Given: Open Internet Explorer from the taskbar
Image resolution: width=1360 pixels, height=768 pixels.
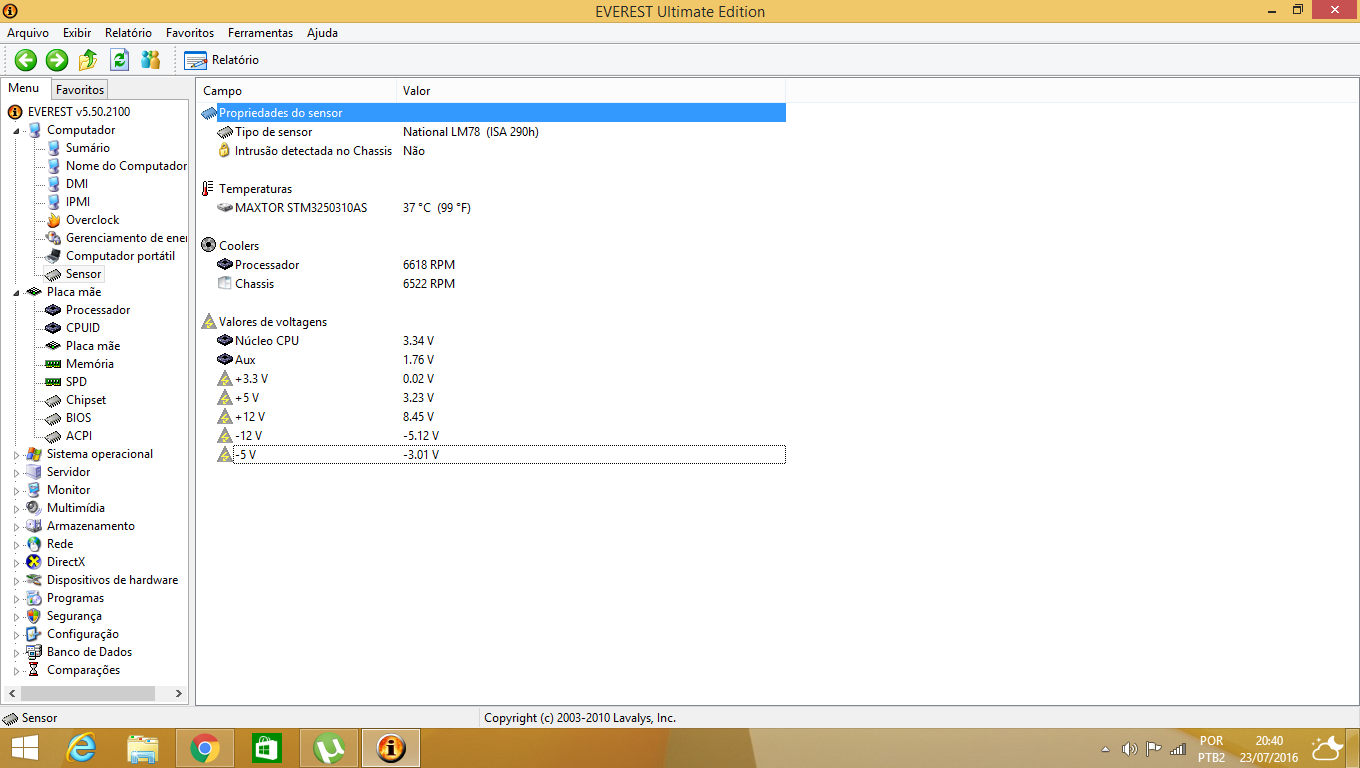Looking at the screenshot, I should pyautogui.click(x=81, y=748).
